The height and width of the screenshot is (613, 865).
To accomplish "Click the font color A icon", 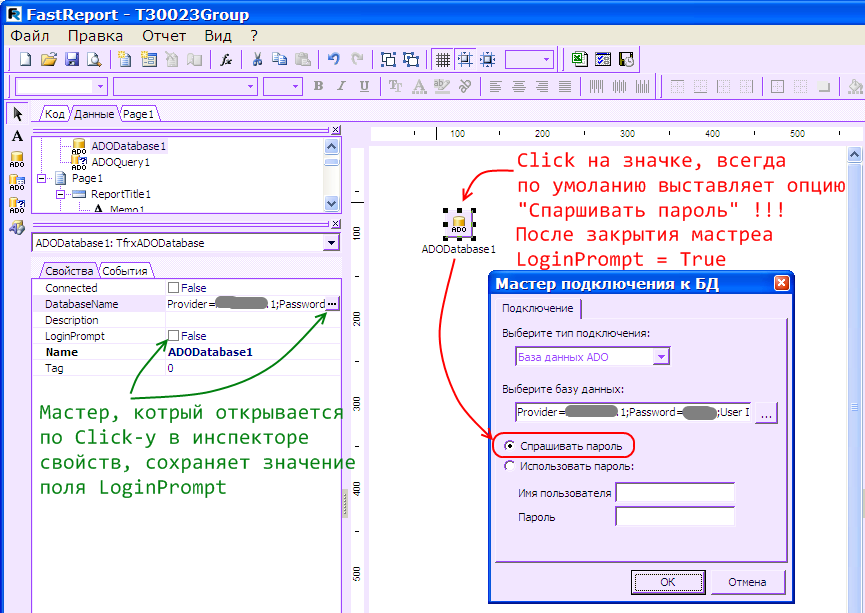I will coord(419,86).
